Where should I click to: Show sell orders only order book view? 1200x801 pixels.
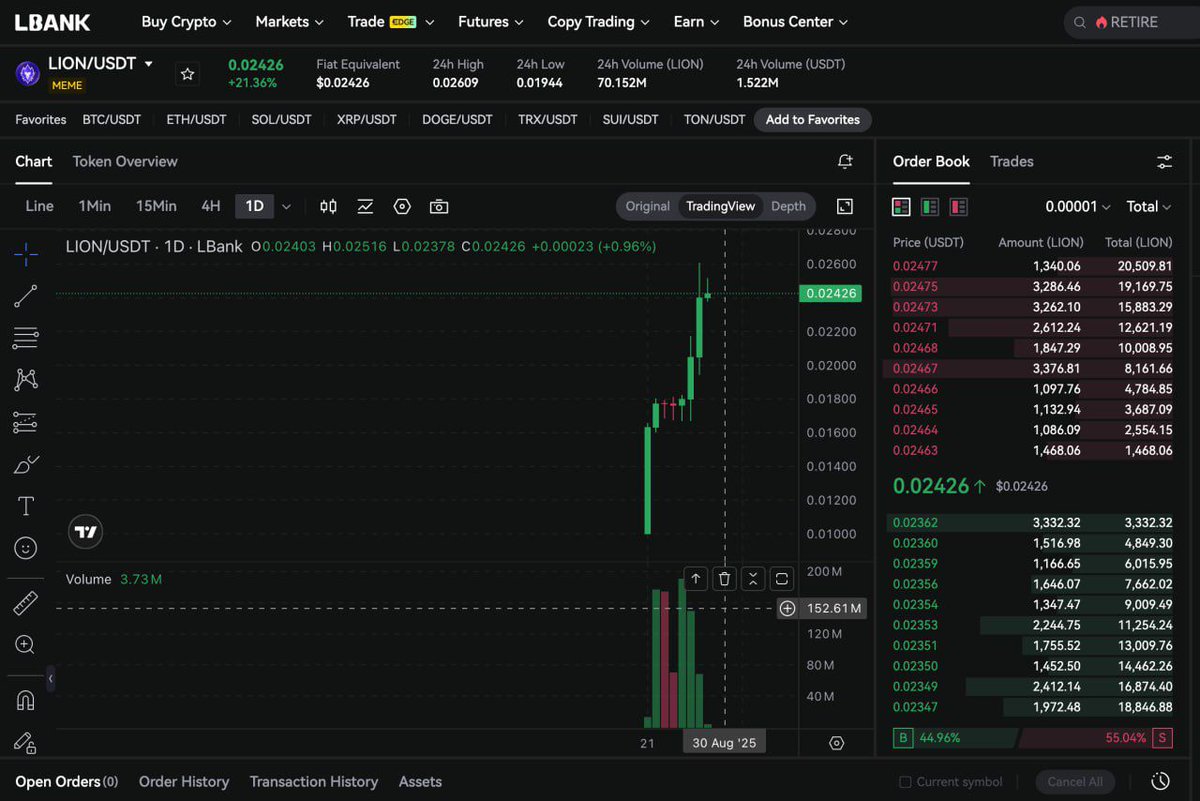tap(959, 207)
